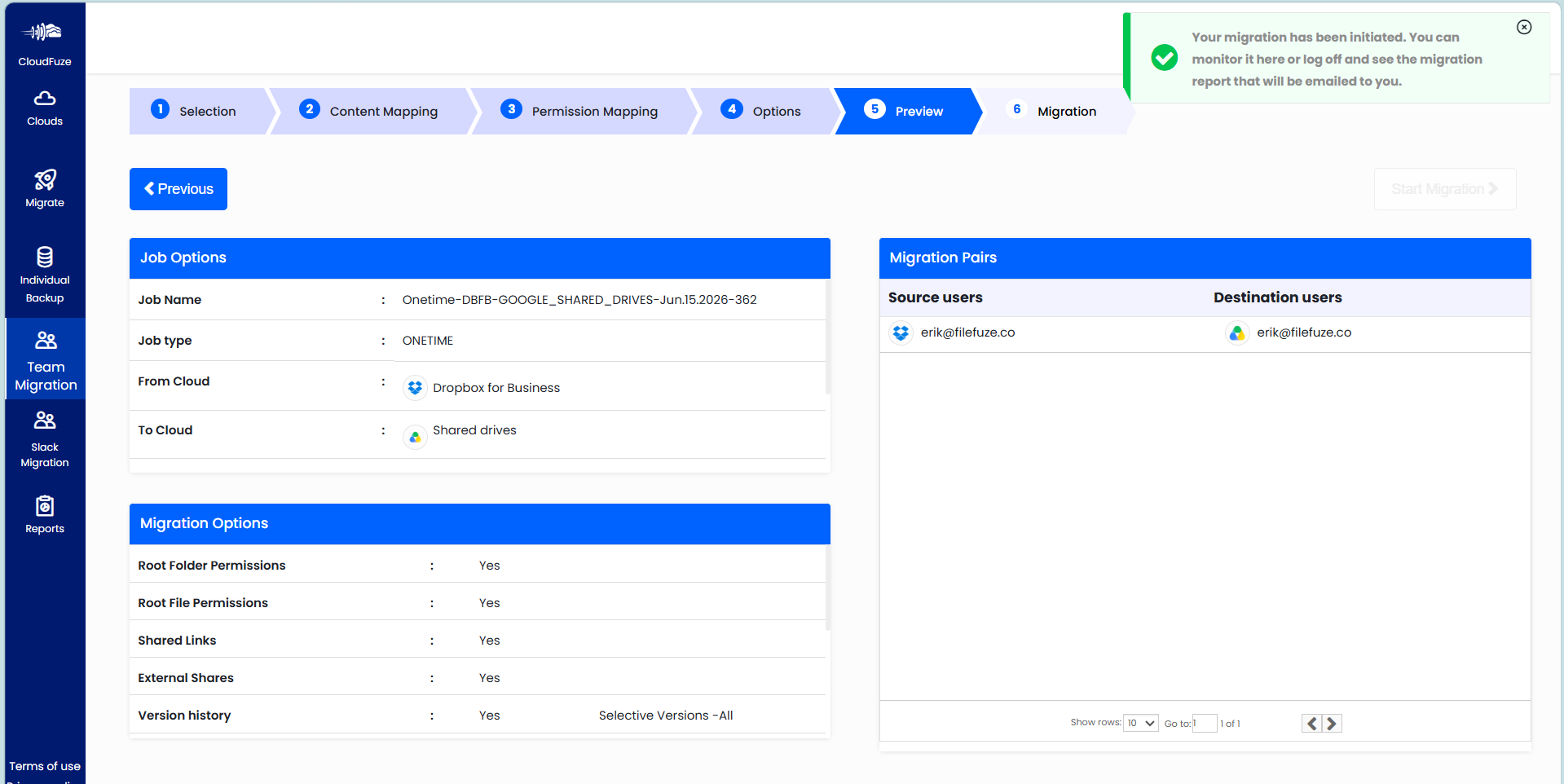Click Root File Permissions label

pos(203,603)
